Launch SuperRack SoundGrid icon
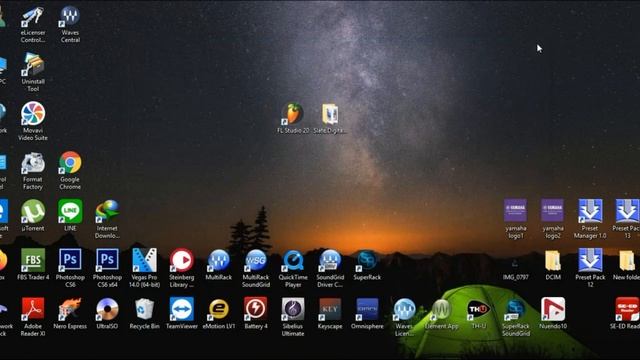Image resolution: width=640 pixels, height=360 pixels. click(516, 309)
